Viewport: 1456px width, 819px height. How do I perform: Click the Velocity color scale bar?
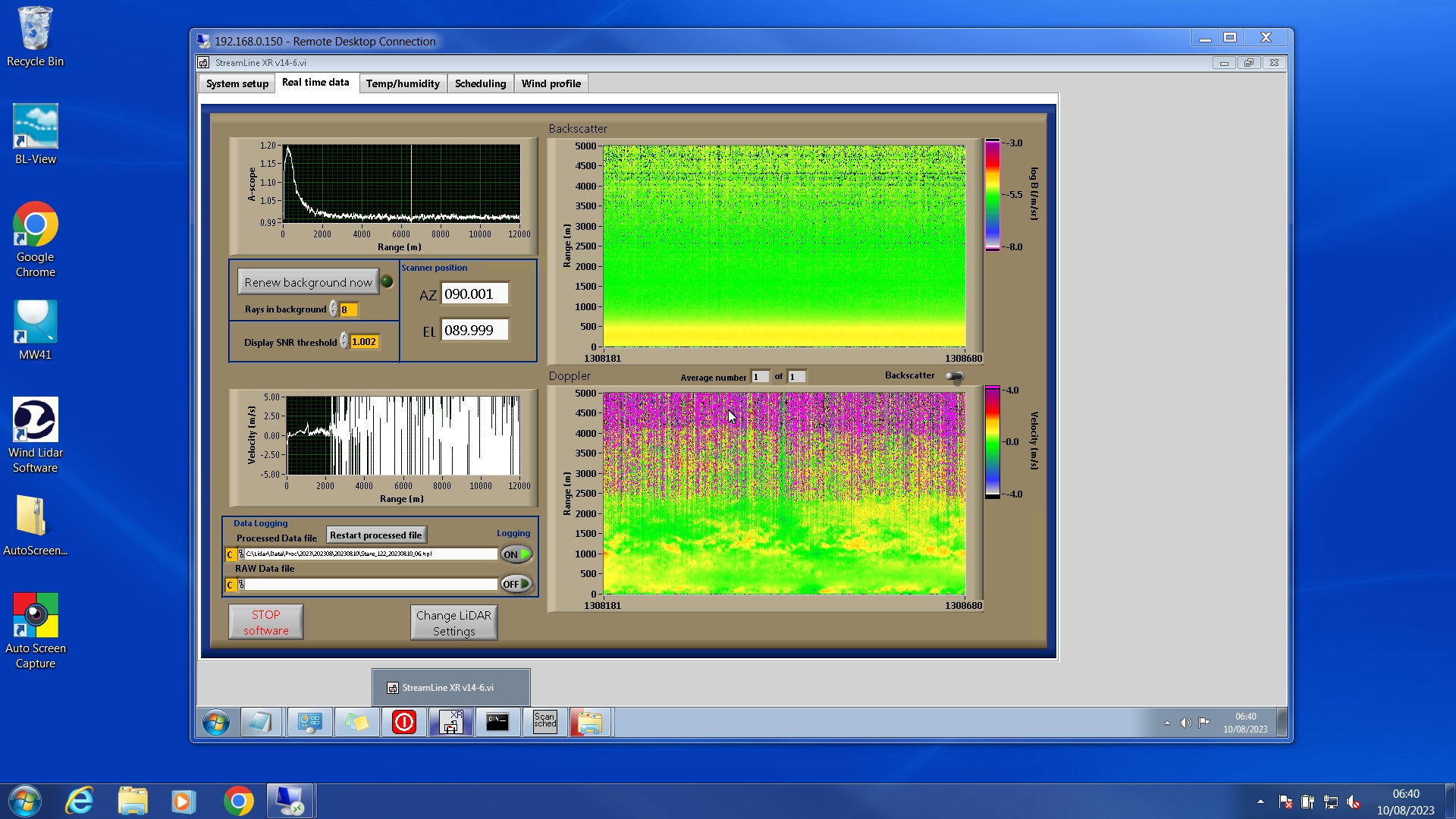coord(992,442)
